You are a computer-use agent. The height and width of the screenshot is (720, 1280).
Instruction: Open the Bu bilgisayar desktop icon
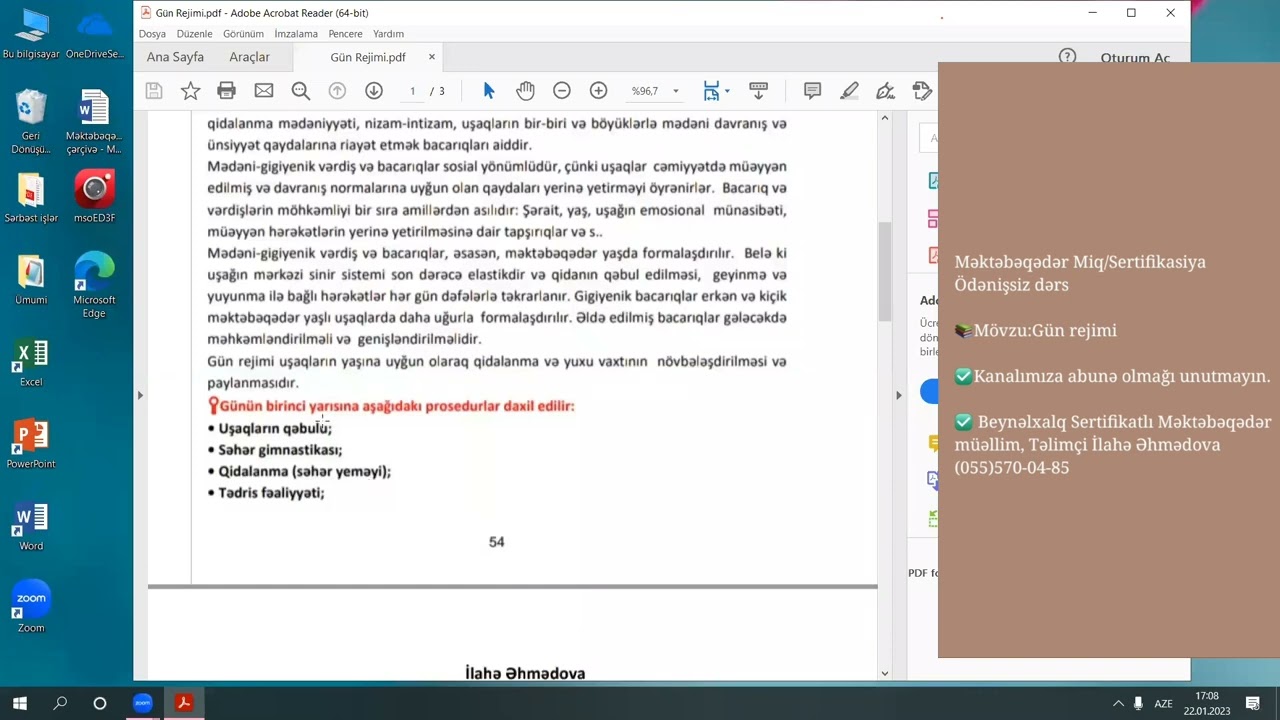(31, 35)
